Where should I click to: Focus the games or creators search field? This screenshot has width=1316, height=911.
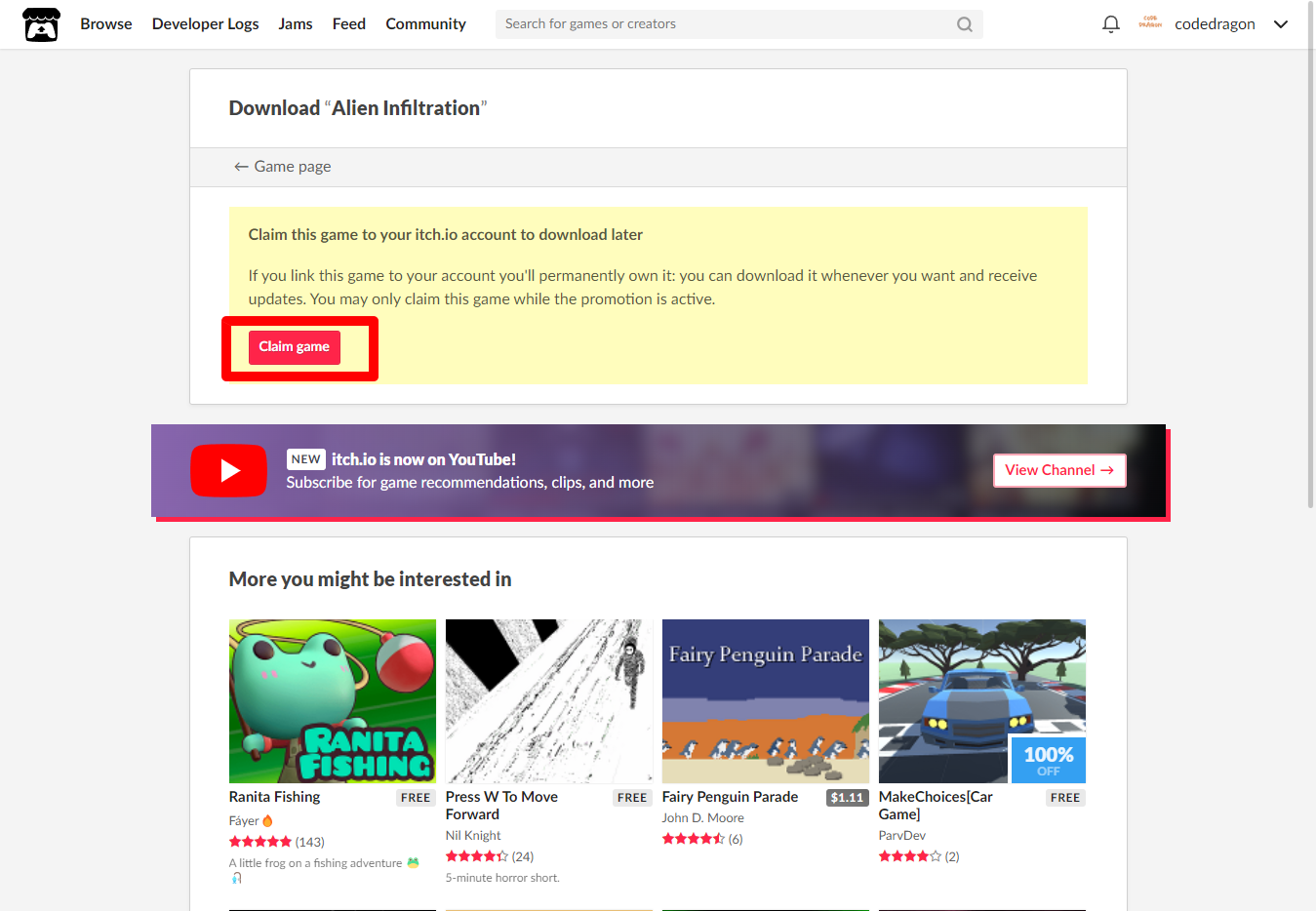tap(738, 24)
